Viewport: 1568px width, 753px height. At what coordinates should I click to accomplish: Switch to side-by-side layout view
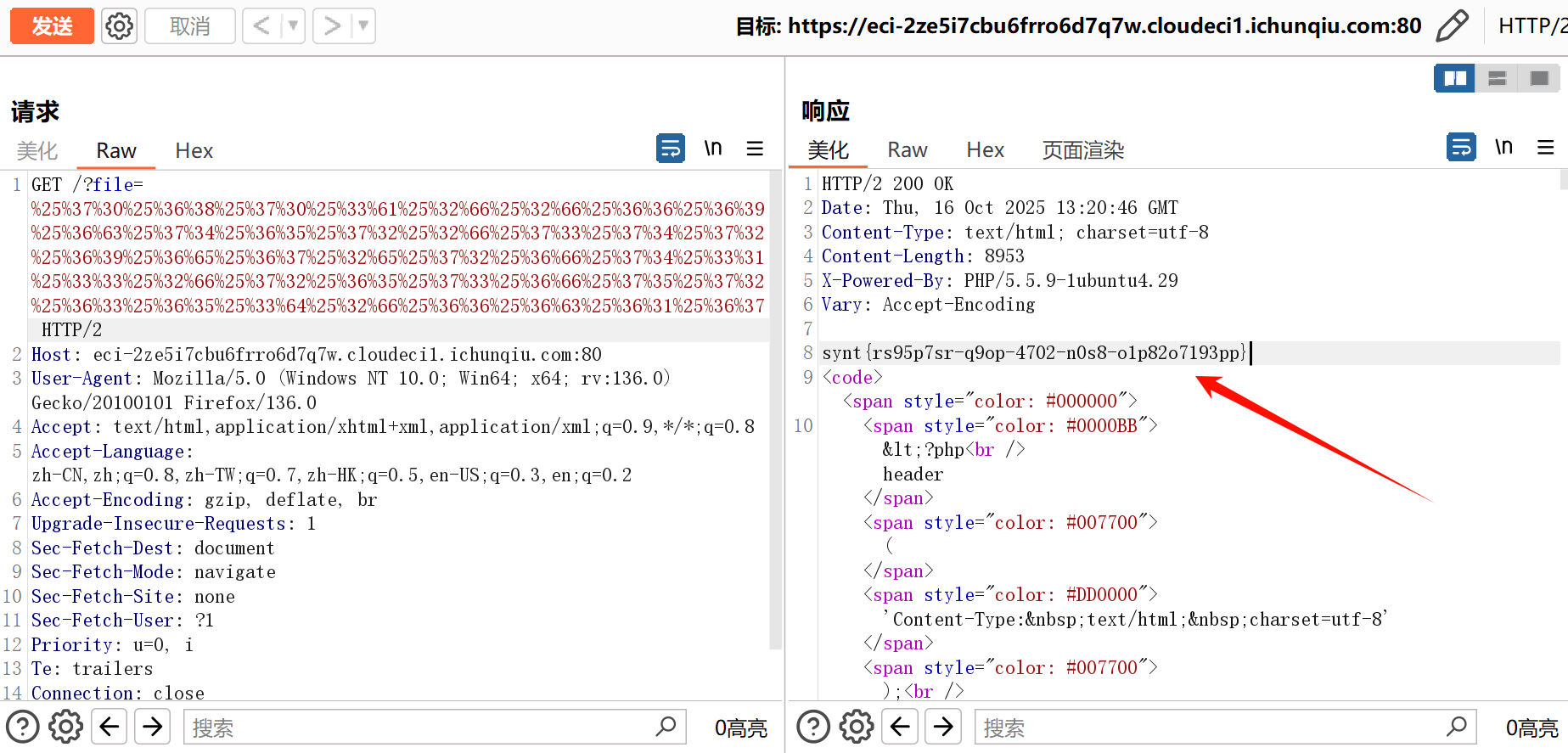tap(1454, 78)
